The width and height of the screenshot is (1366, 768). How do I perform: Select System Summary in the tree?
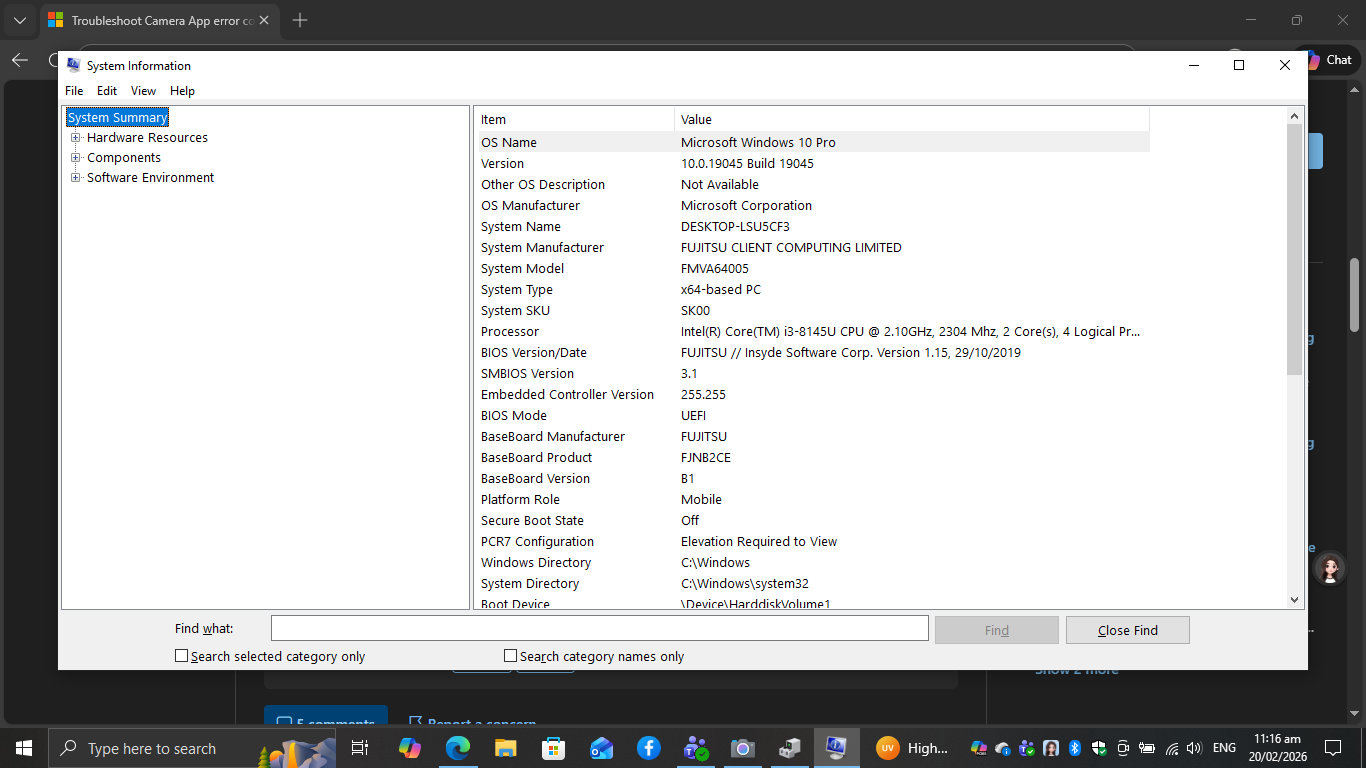tap(117, 117)
